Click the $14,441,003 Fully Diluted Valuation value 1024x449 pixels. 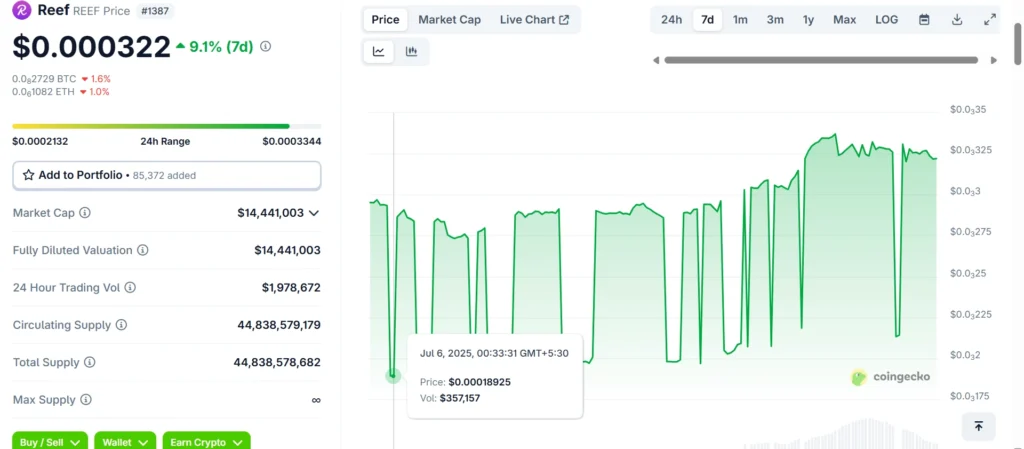287,250
